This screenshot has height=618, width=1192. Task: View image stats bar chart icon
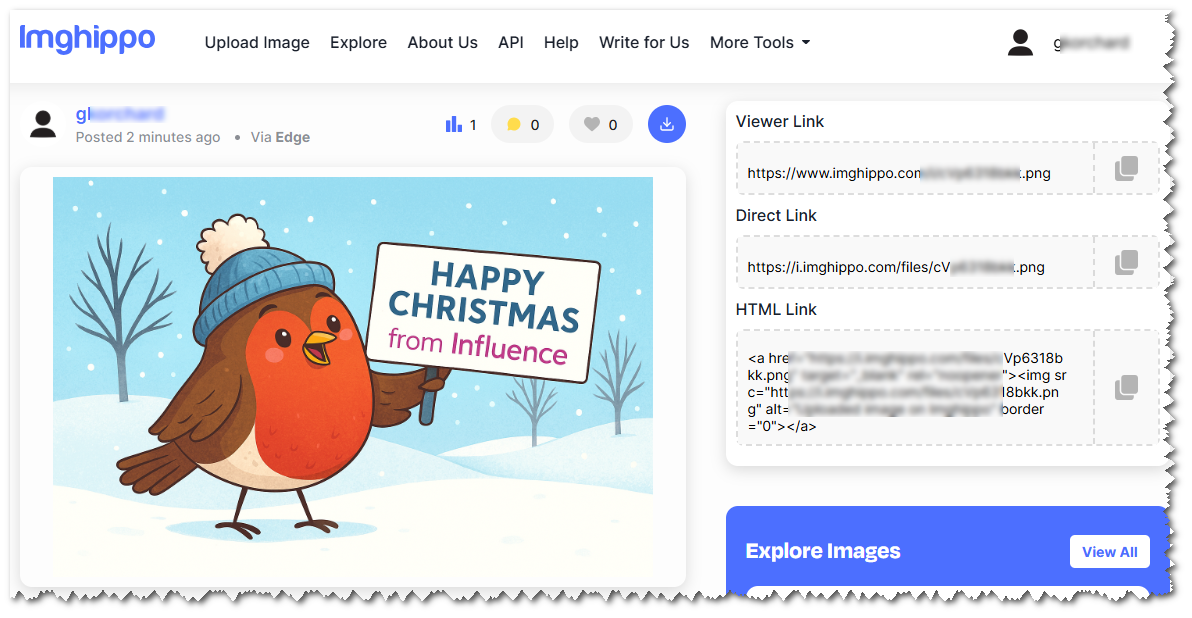click(454, 124)
